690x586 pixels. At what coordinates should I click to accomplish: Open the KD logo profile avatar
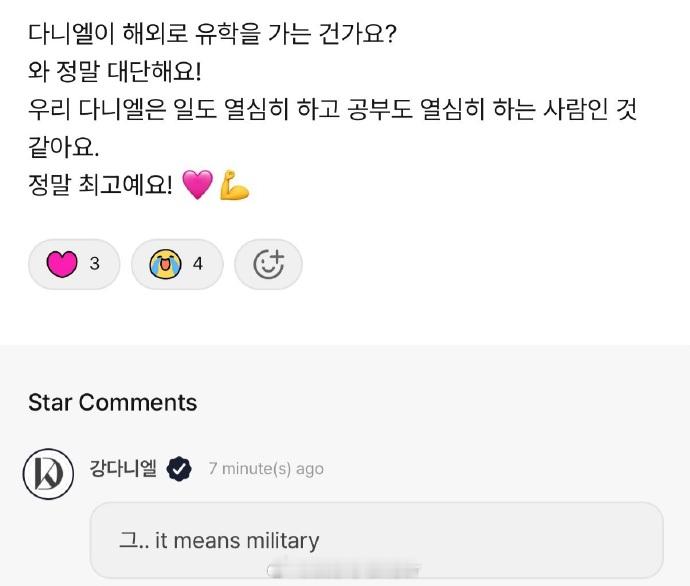point(48,474)
